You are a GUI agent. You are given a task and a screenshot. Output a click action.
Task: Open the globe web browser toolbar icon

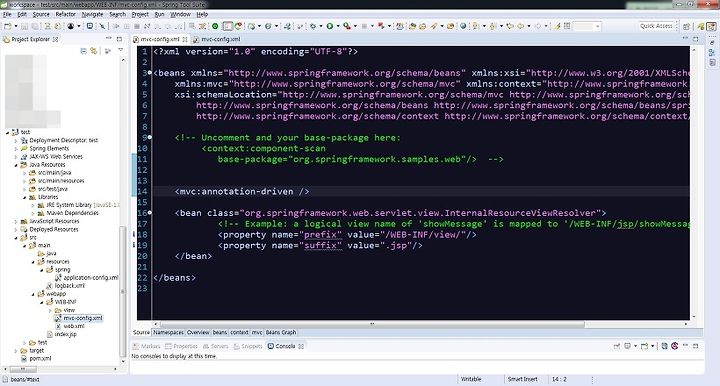[x=463, y=27]
